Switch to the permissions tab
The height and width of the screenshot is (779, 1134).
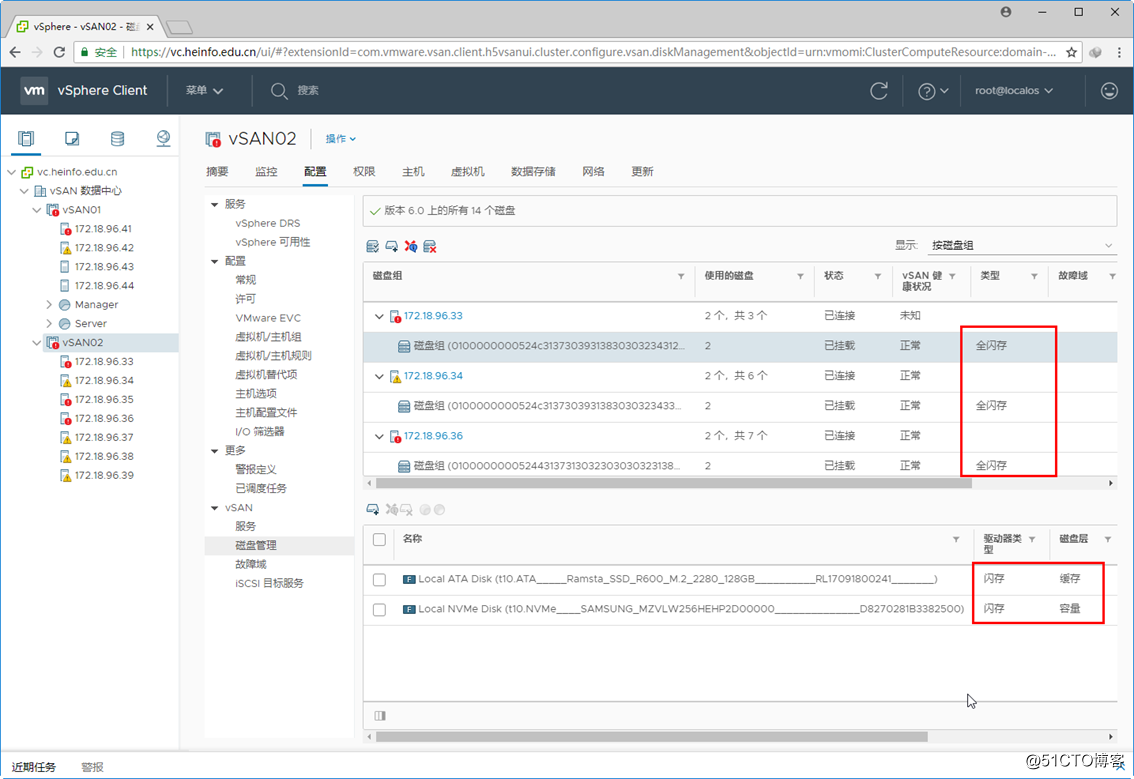(x=364, y=171)
